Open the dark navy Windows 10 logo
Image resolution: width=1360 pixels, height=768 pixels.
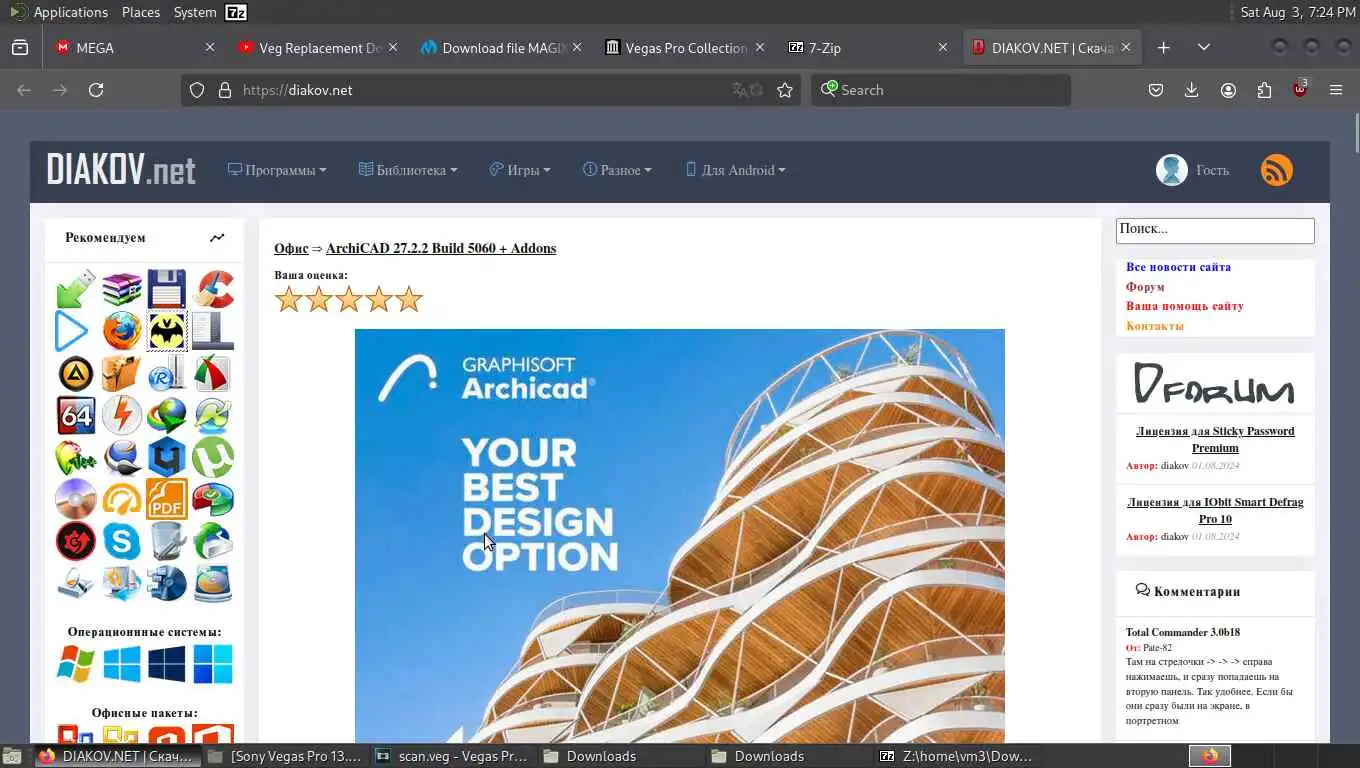tap(167, 664)
